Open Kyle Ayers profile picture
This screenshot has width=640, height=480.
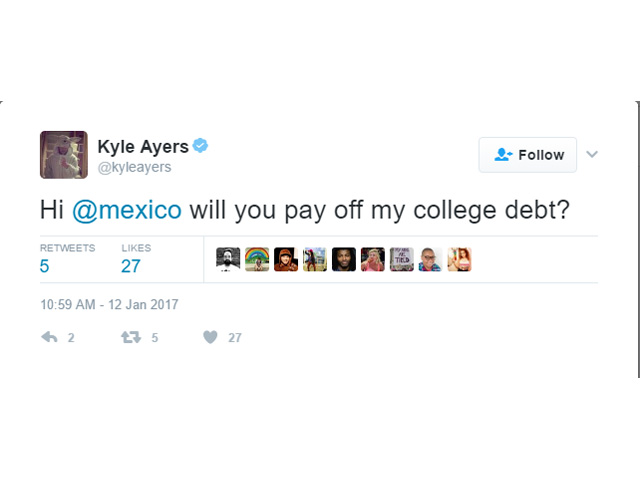[x=64, y=155]
